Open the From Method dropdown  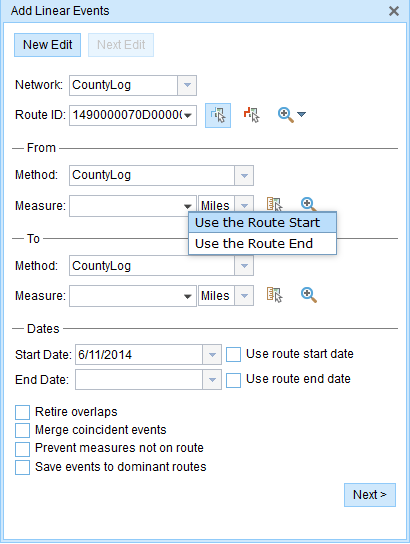pyautogui.click(x=244, y=176)
